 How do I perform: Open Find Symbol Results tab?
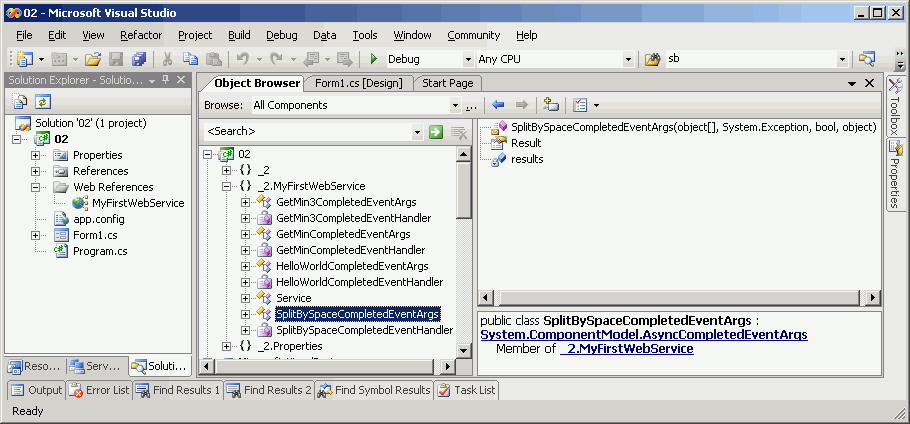click(375, 390)
